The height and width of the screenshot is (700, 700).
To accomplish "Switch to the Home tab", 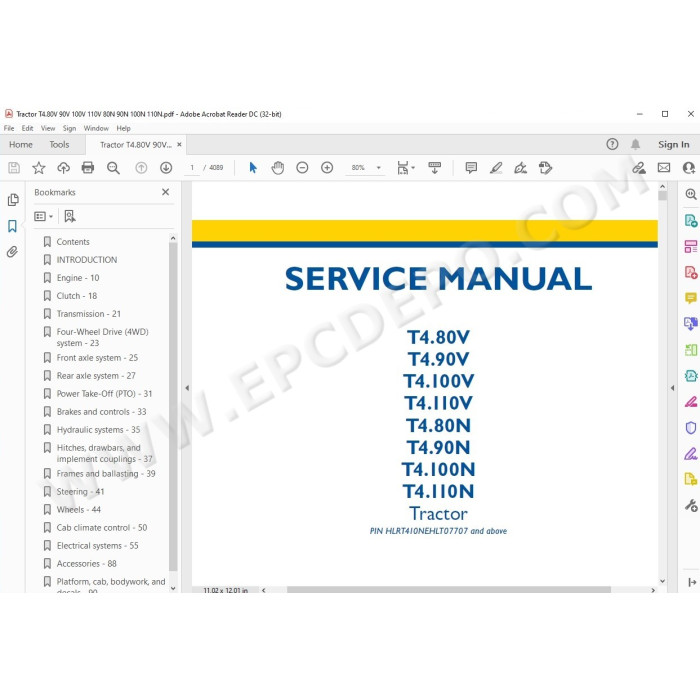I will (x=21, y=145).
